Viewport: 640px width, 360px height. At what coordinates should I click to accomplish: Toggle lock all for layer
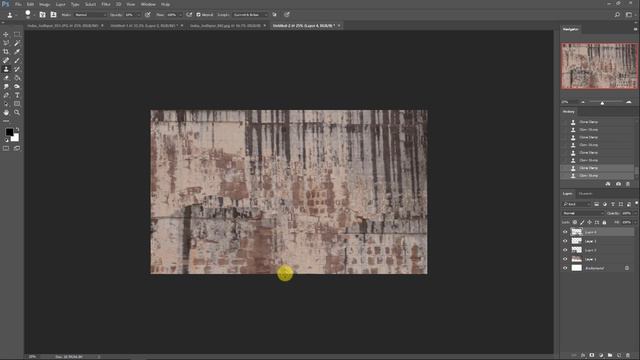604,222
